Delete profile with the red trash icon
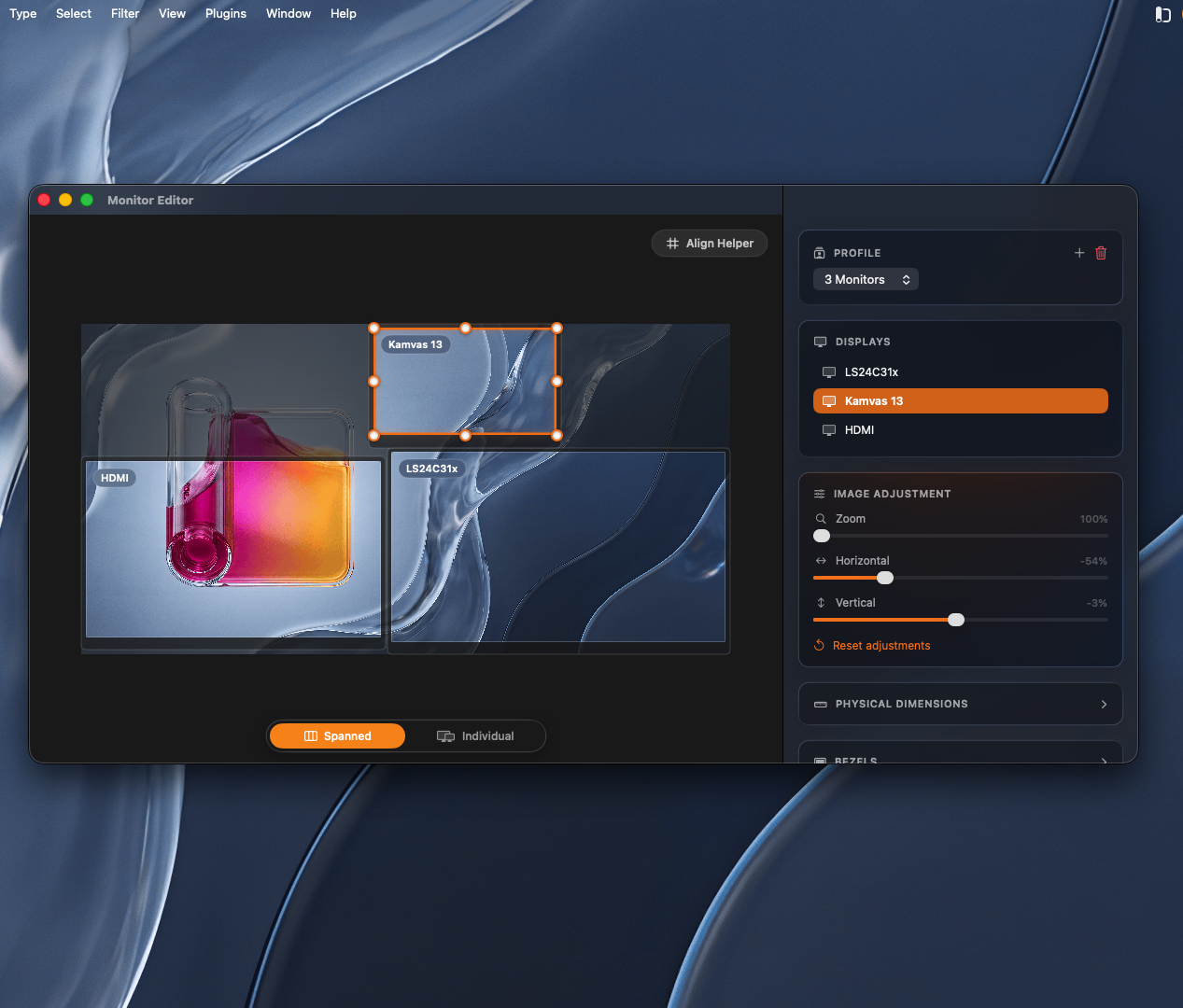This screenshot has height=1008, width=1183. coord(1101,253)
